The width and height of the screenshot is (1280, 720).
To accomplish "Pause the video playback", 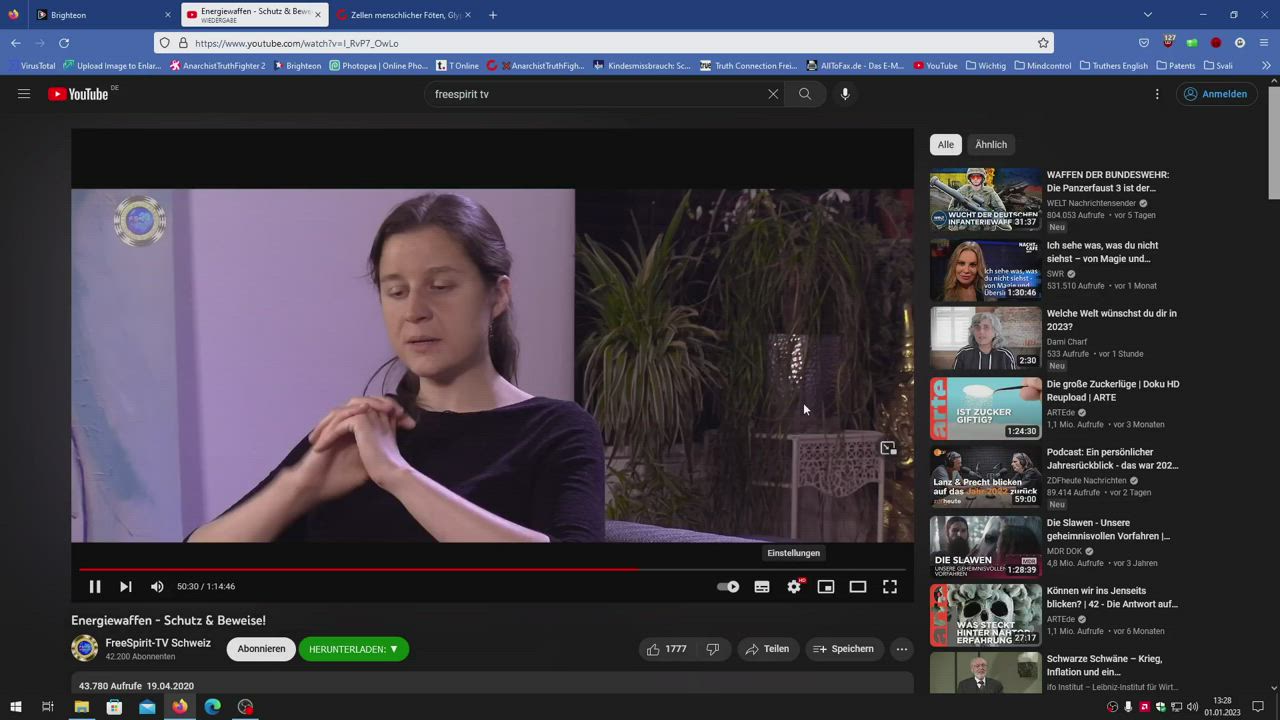I will 95,587.
